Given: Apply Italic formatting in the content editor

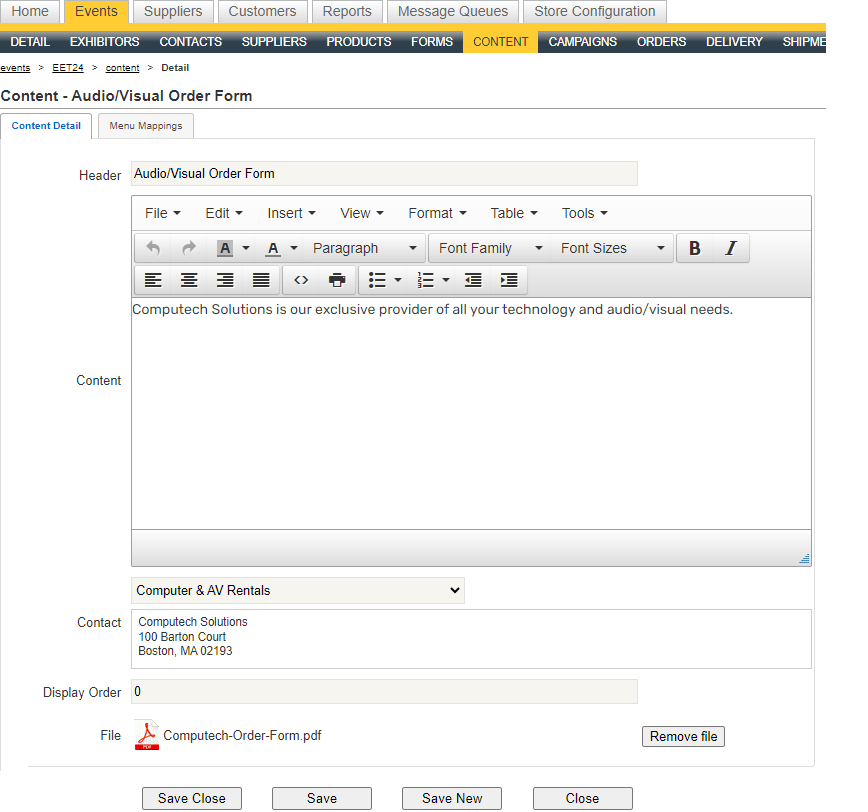Looking at the screenshot, I should coord(731,248).
